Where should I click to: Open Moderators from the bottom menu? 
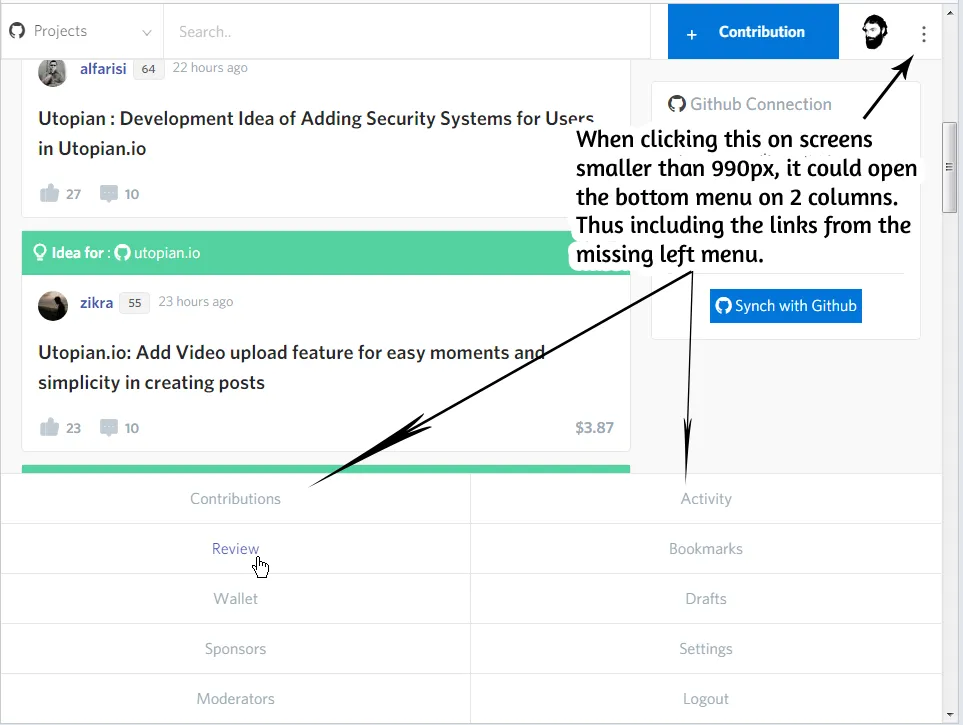235,699
